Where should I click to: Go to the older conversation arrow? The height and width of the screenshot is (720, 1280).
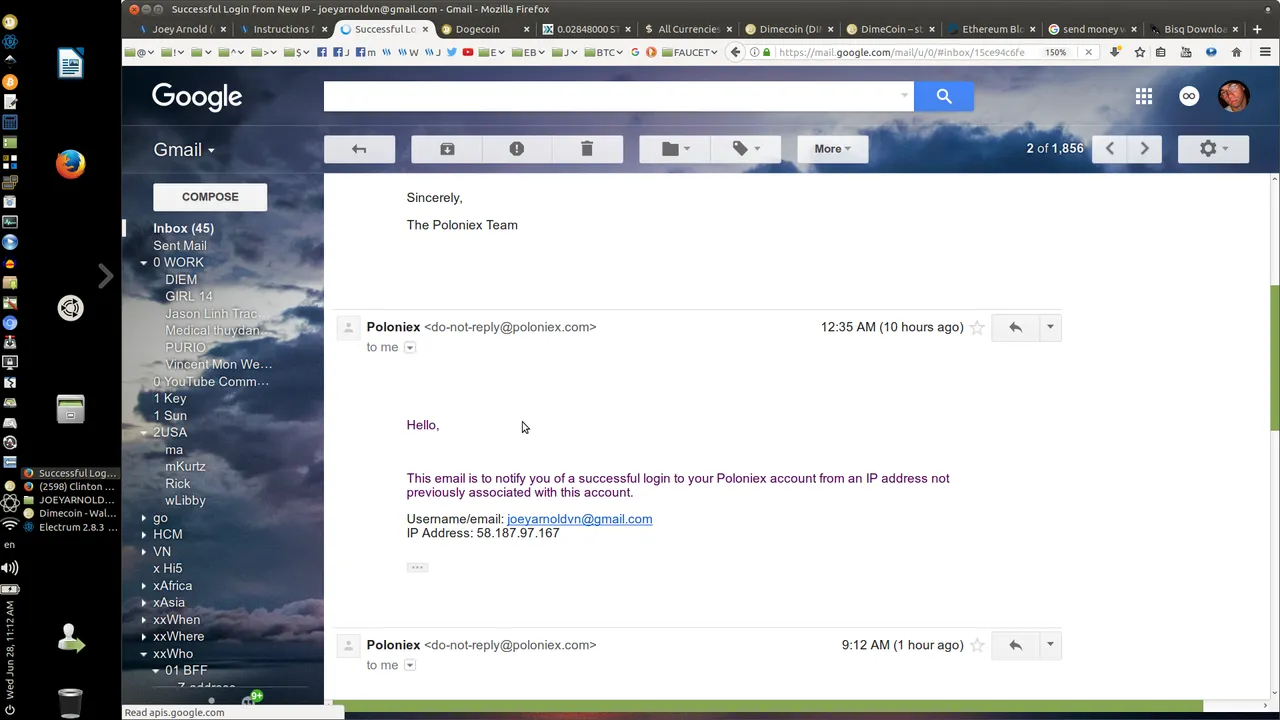click(1144, 149)
